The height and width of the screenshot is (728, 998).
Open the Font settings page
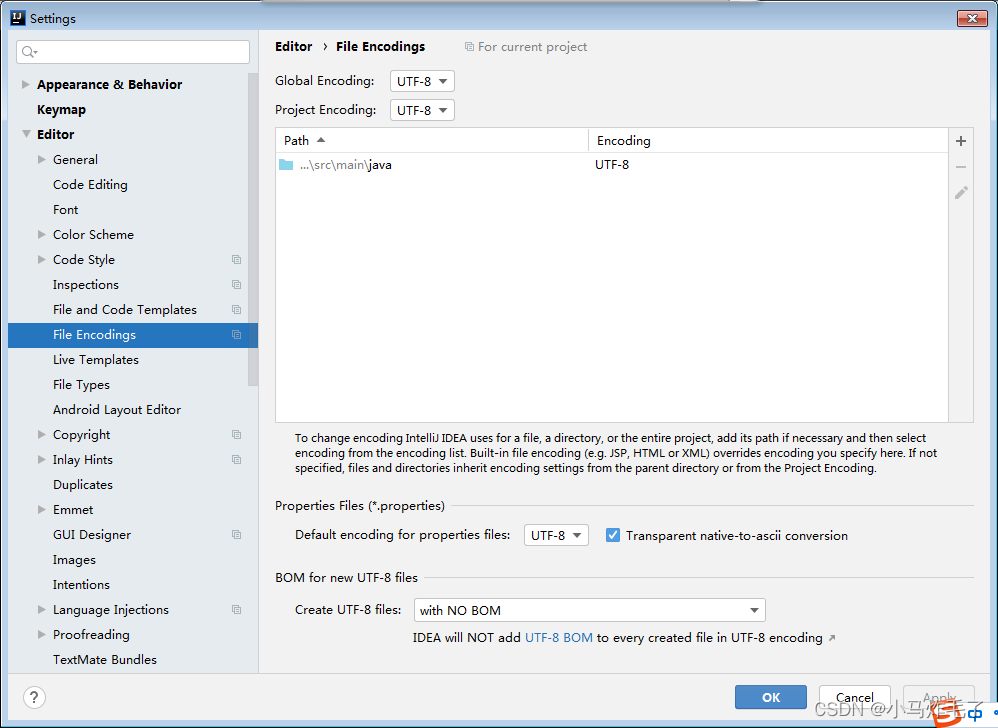(x=66, y=209)
